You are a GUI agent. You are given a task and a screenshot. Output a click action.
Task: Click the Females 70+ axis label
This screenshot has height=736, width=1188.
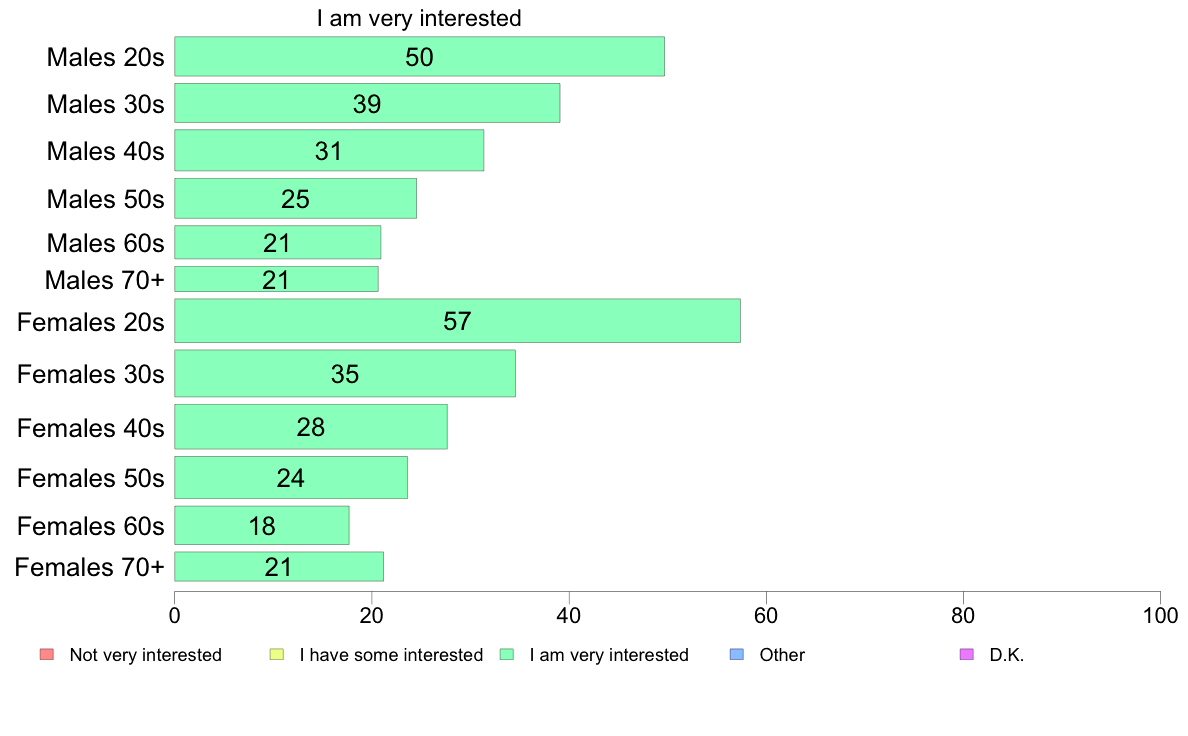click(x=89, y=567)
